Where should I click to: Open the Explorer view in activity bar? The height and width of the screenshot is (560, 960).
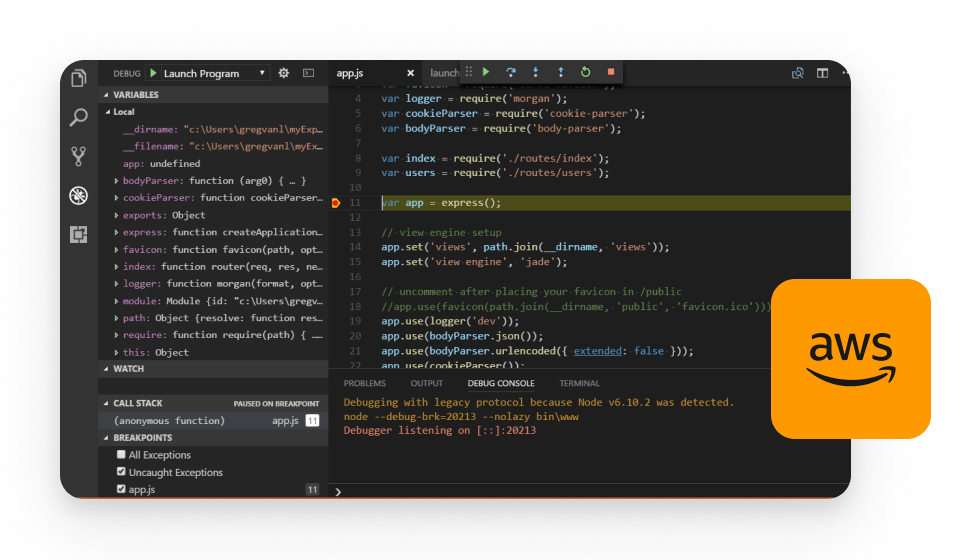[78, 78]
